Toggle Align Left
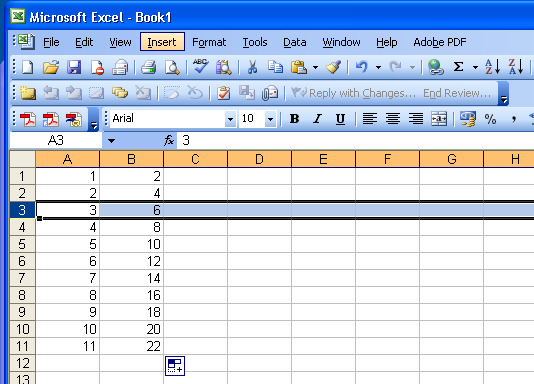The image size is (534, 384). point(370,119)
